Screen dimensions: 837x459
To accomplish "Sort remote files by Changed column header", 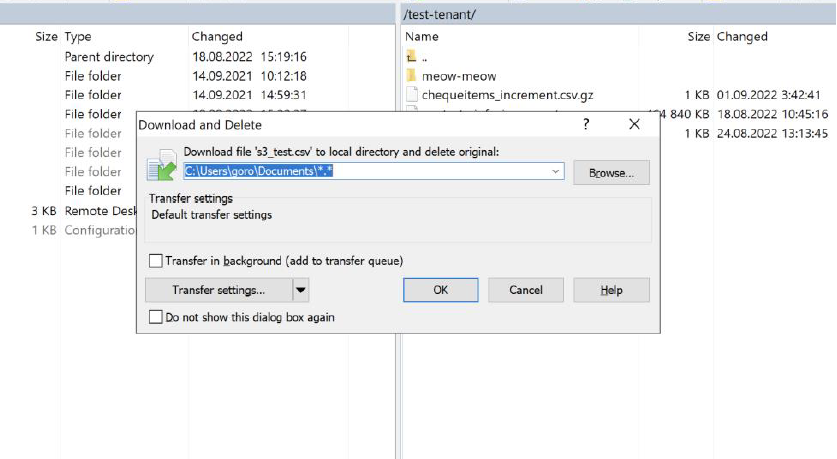I will click(x=742, y=37).
